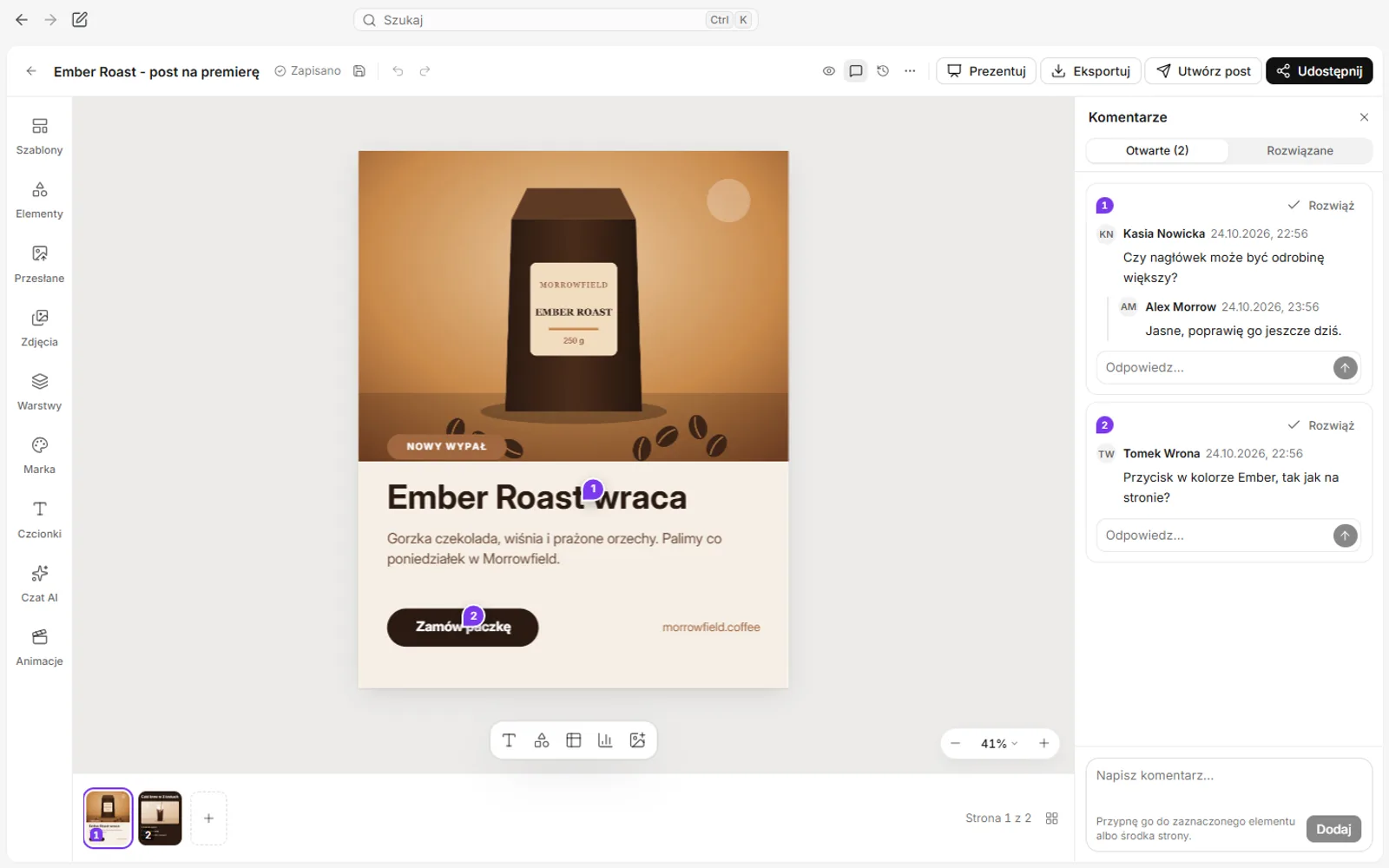The image size is (1389, 868).
Task: Mark Kasia Nowicka's comment as Rozwiąż
Action: (x=1320, y=206)
